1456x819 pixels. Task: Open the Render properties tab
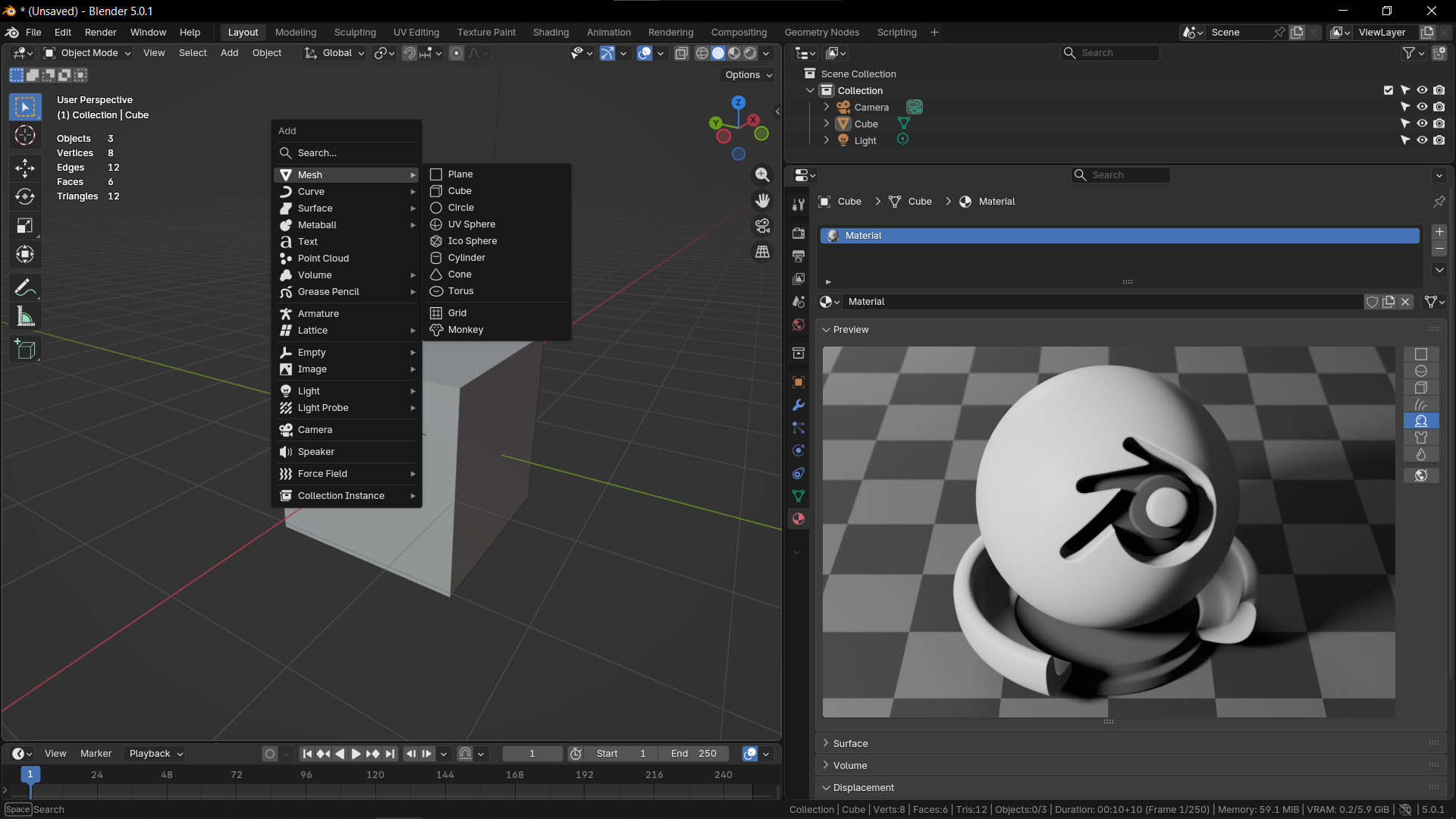pyautogui.click(x=798, y=233)
